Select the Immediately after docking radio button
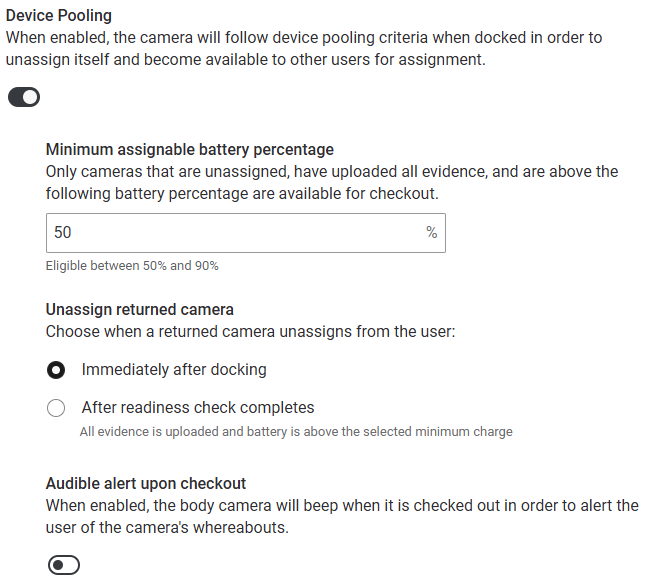Screen dimensions: 656x583 [56, 370]
